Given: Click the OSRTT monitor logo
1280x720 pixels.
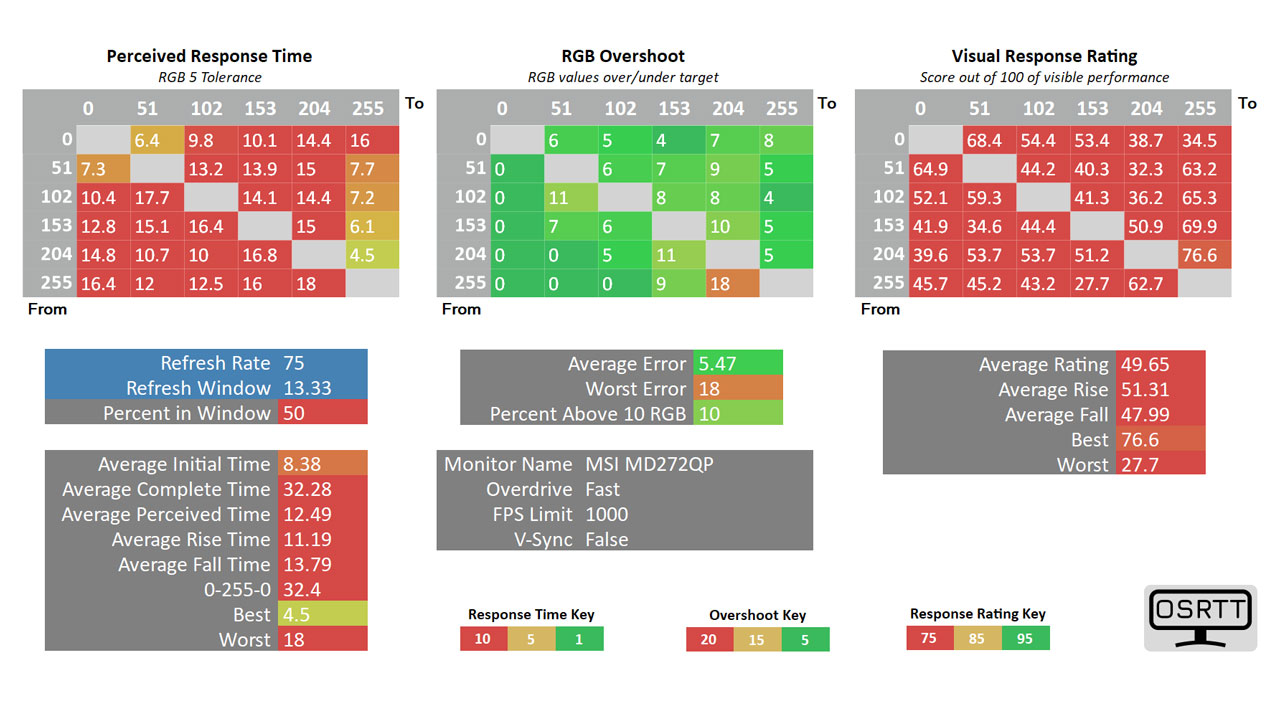Looking at the screenshot, I should (1200, 618).
